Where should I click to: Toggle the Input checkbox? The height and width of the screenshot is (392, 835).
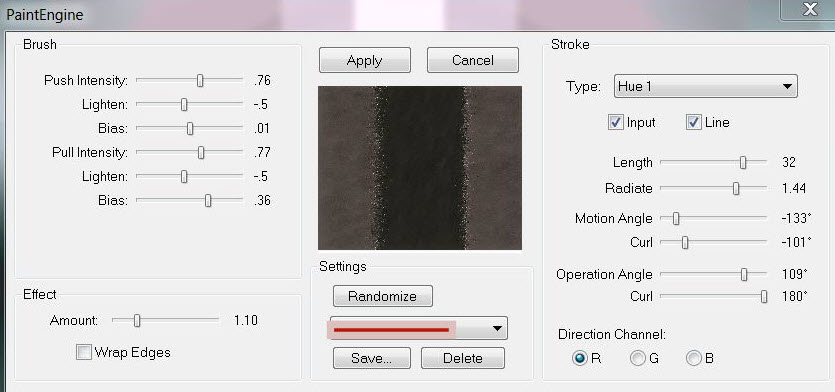(616, 122)
